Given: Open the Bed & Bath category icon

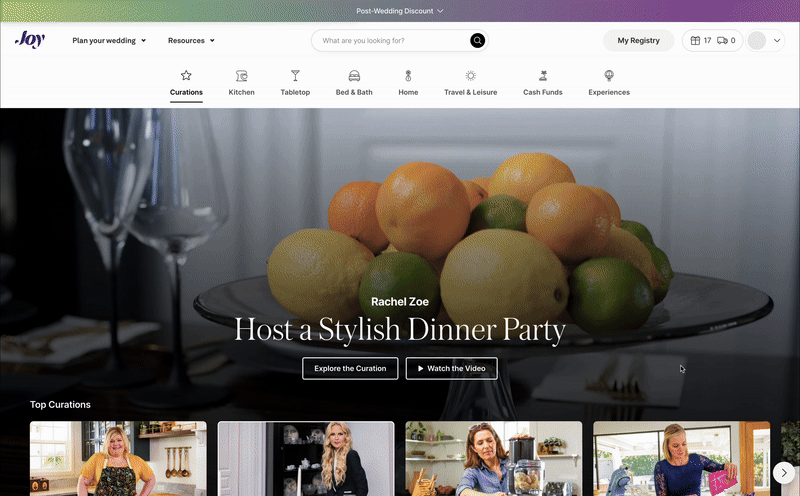Looking at the screenshot, I should (354, 76).
